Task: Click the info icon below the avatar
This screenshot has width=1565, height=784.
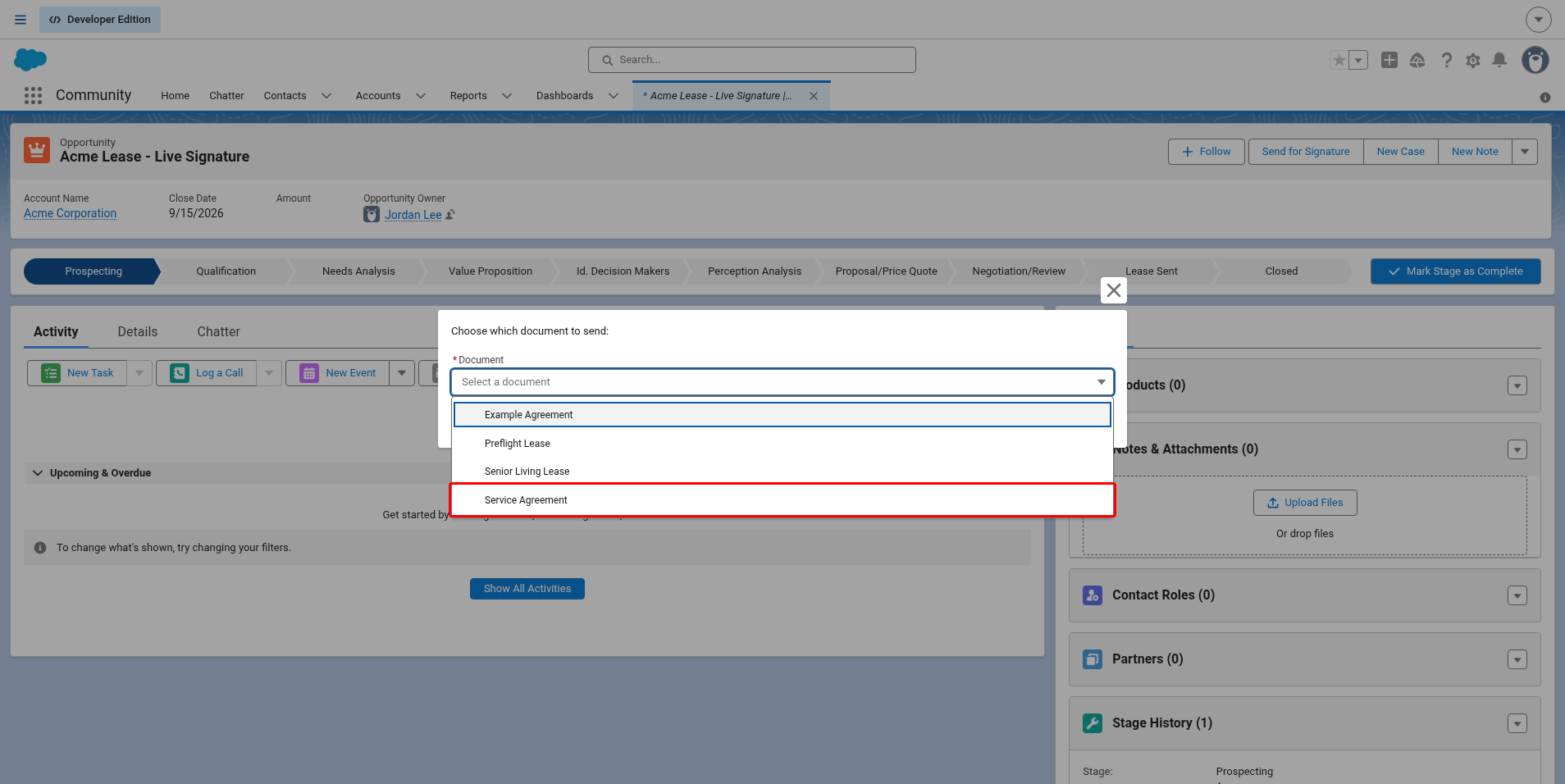Action: click(1545, 98)
